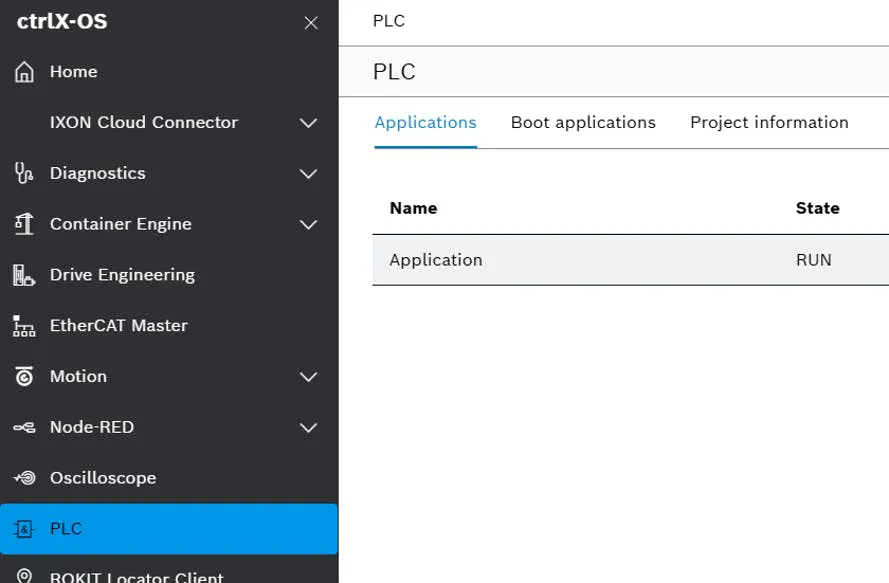Click the Name column header
889x583 pixels.
(413, 208)
